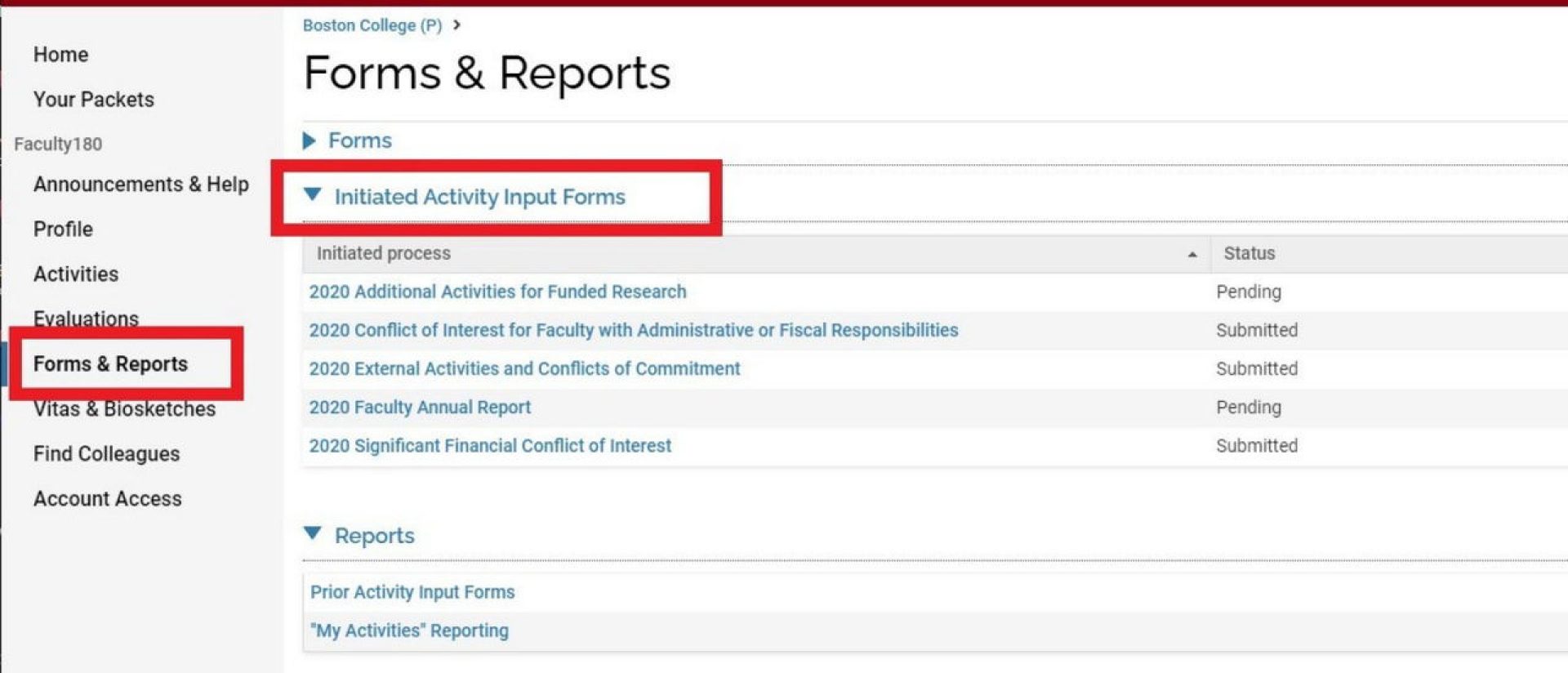Click the breadcrumb chevron after Boston College
Screen dimensions: 1568x673
click(457, 25)
